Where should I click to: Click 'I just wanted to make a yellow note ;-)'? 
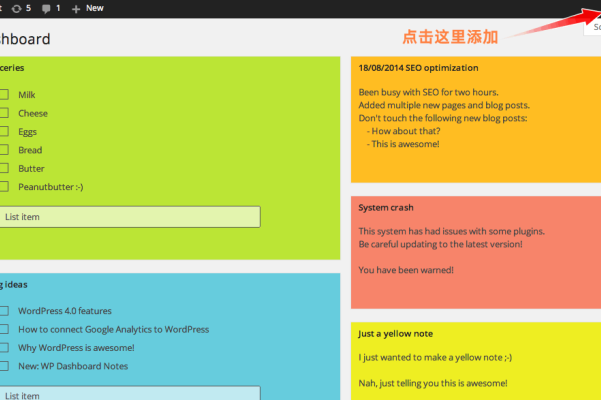435,357
